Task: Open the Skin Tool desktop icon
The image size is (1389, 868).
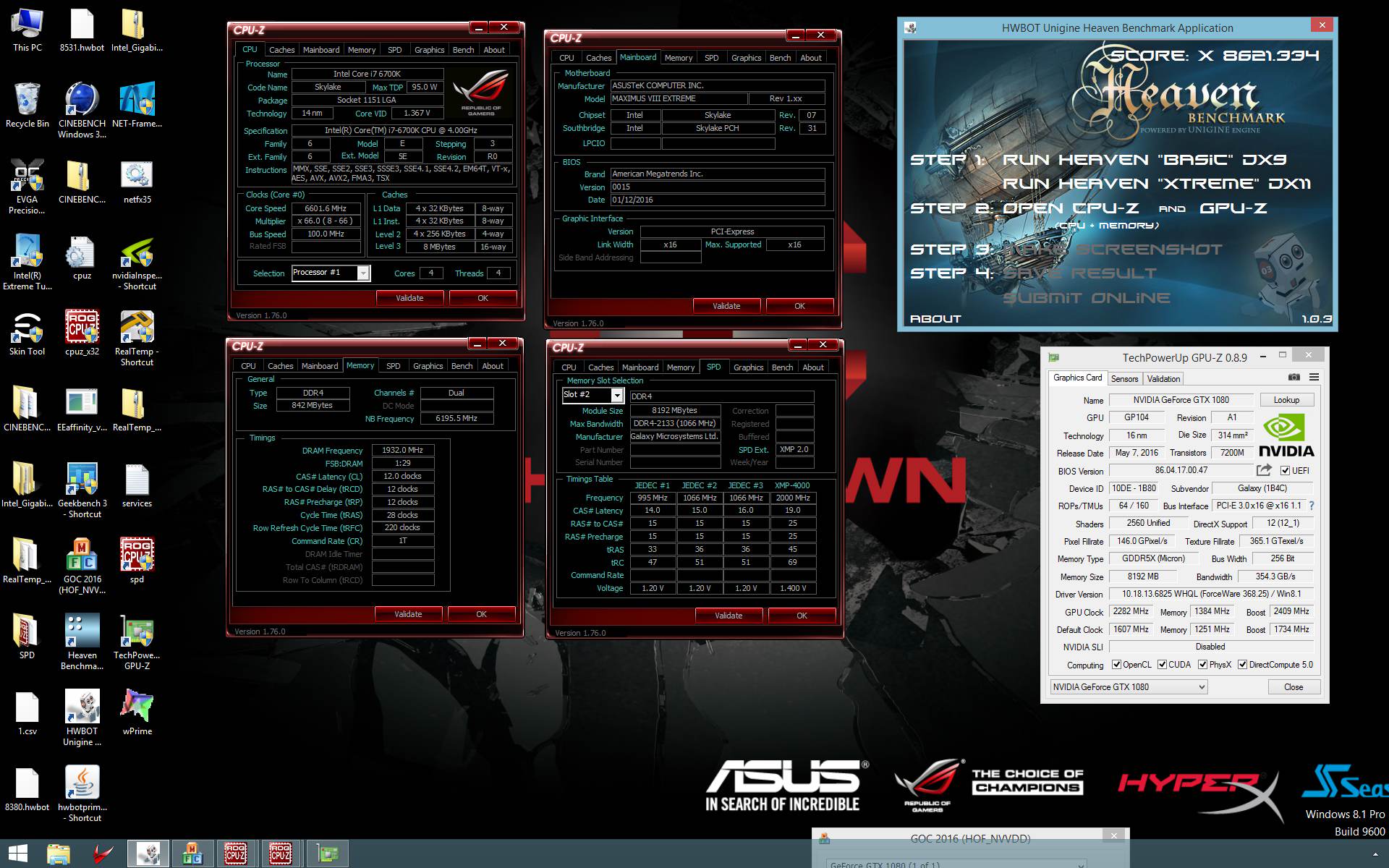Action: pyautogui.click(x=27, y=333)
